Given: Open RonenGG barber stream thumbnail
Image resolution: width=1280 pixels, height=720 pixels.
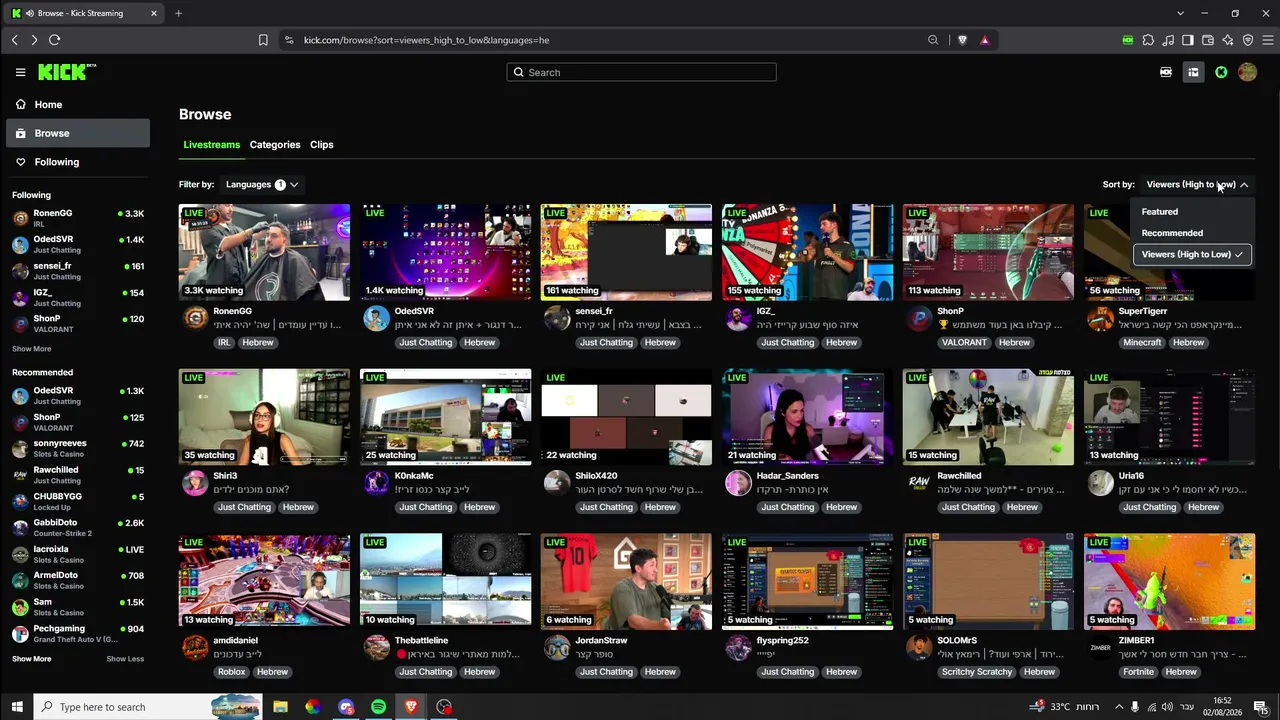Looking at the screenshot, I should tap(264, 252).
